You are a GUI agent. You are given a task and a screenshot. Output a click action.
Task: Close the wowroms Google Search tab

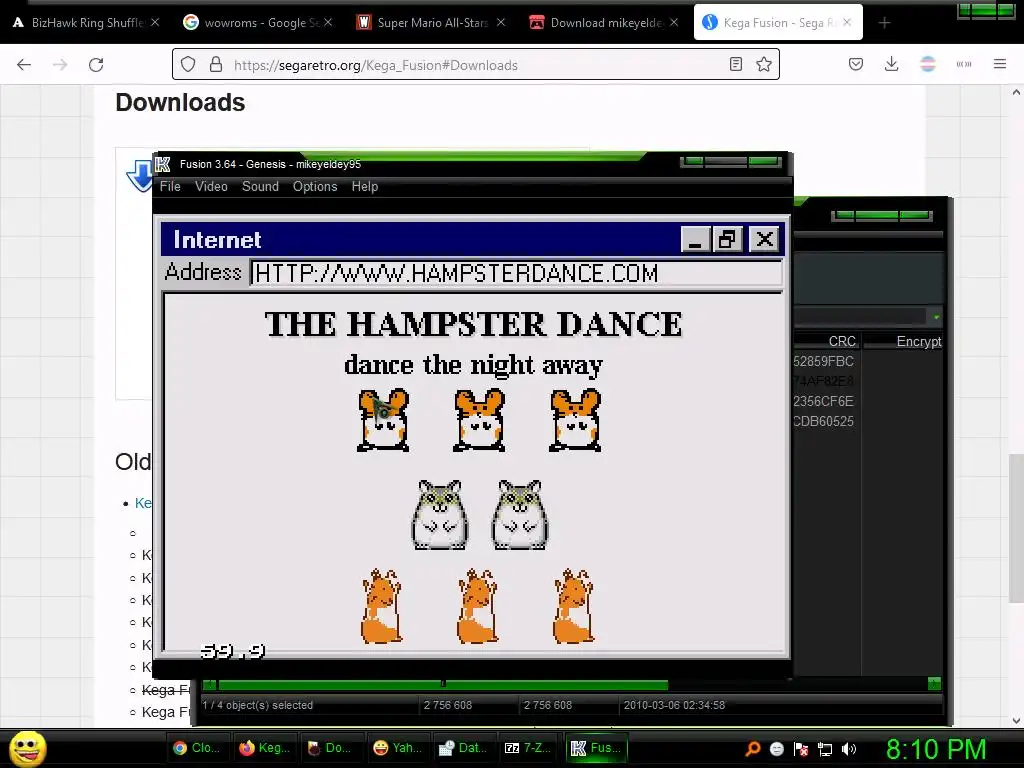328,22
